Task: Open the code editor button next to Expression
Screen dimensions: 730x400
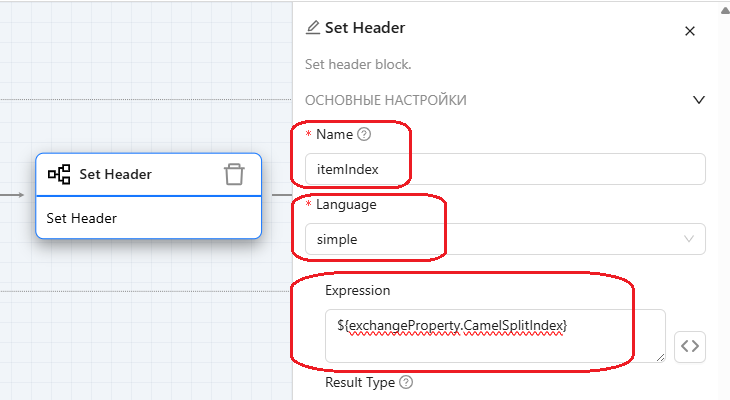Action: [x=690, y=345]
